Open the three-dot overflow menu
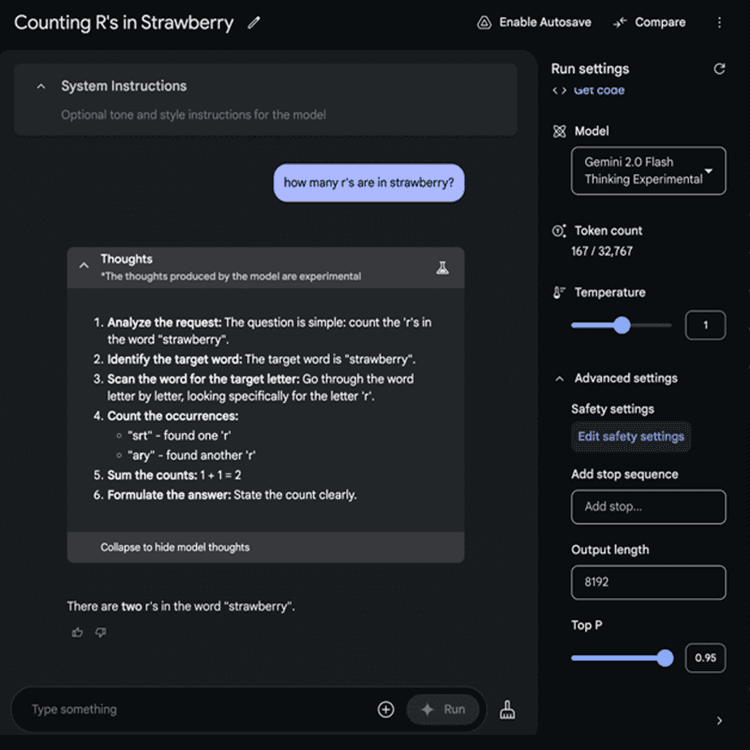 719,22
